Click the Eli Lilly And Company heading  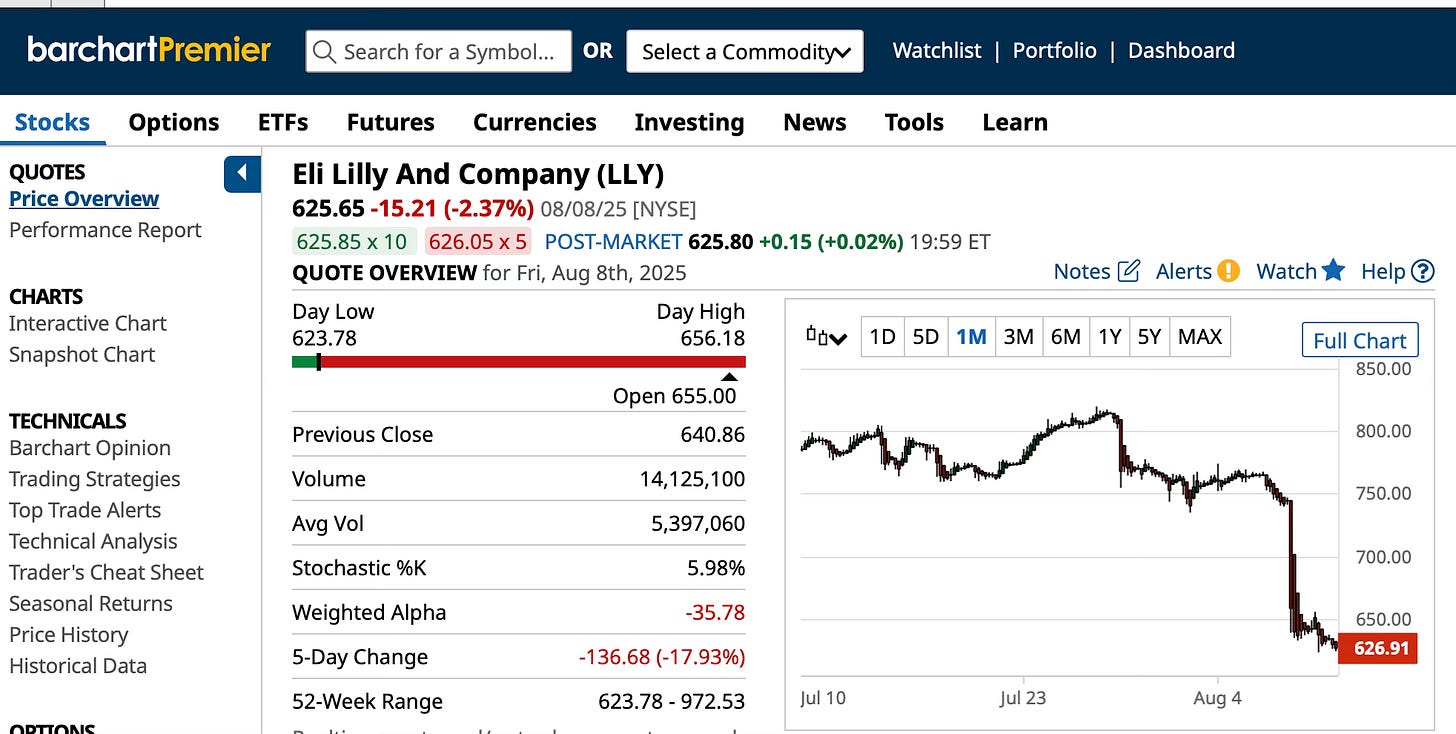click(x=478, y=174)
